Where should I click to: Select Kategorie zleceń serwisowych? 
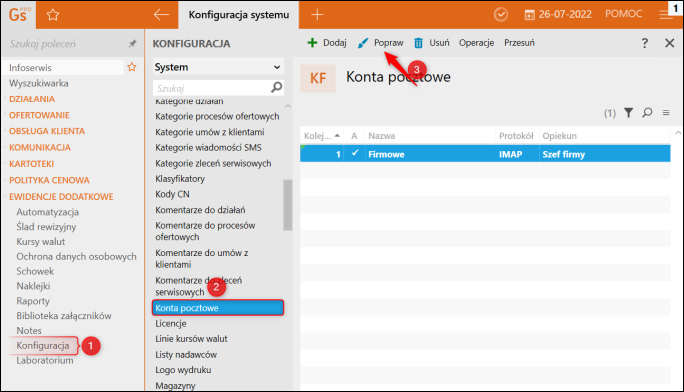pos(213,164)
